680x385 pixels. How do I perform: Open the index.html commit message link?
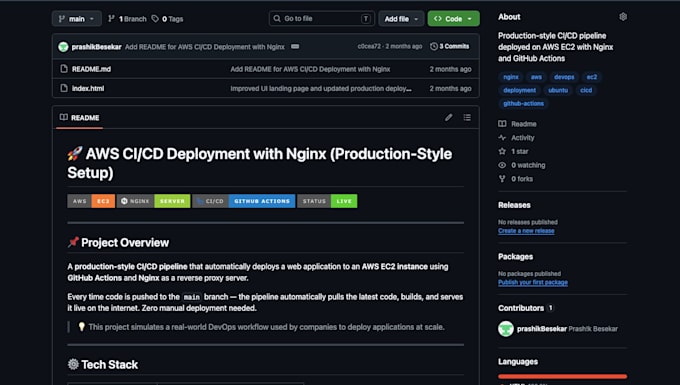[x=321, y=88]
